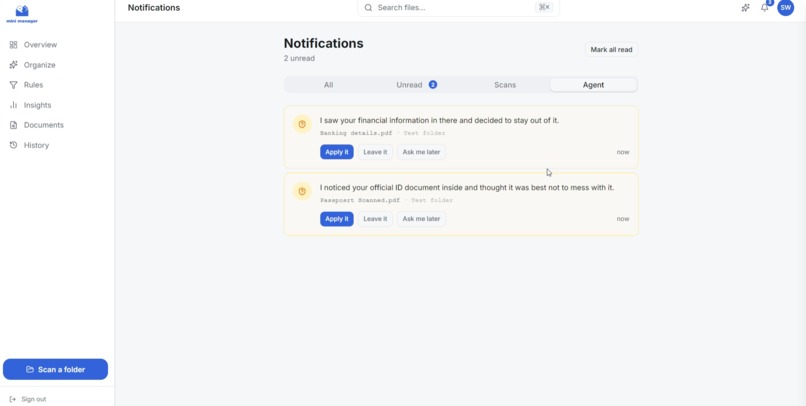Click the Banking details.pdf file name
The height and width of the screenshot is (406, 806).
click(x=356, y=133)
